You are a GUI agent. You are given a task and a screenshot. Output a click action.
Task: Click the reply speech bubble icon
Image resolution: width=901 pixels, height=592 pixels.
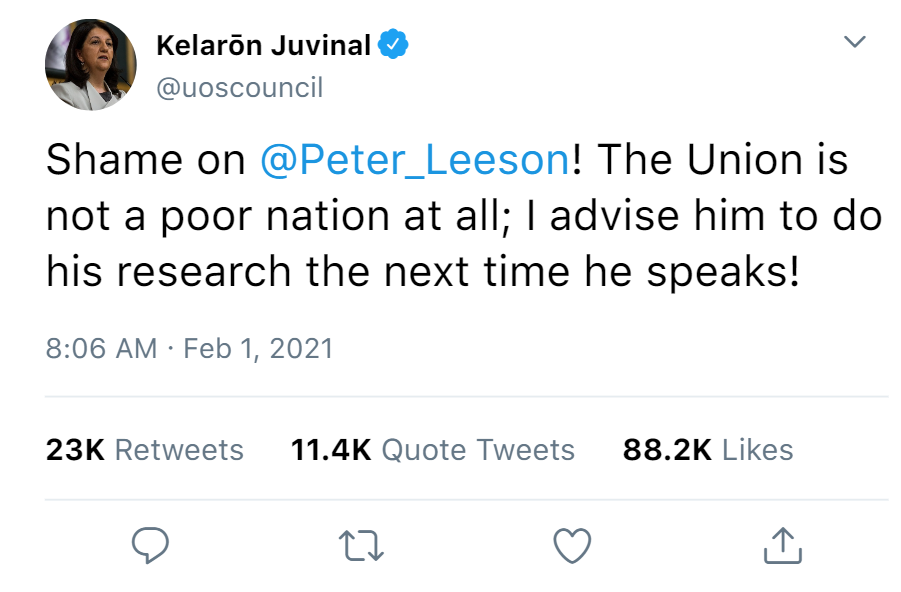pyautogui.click(x=150, y=545)
